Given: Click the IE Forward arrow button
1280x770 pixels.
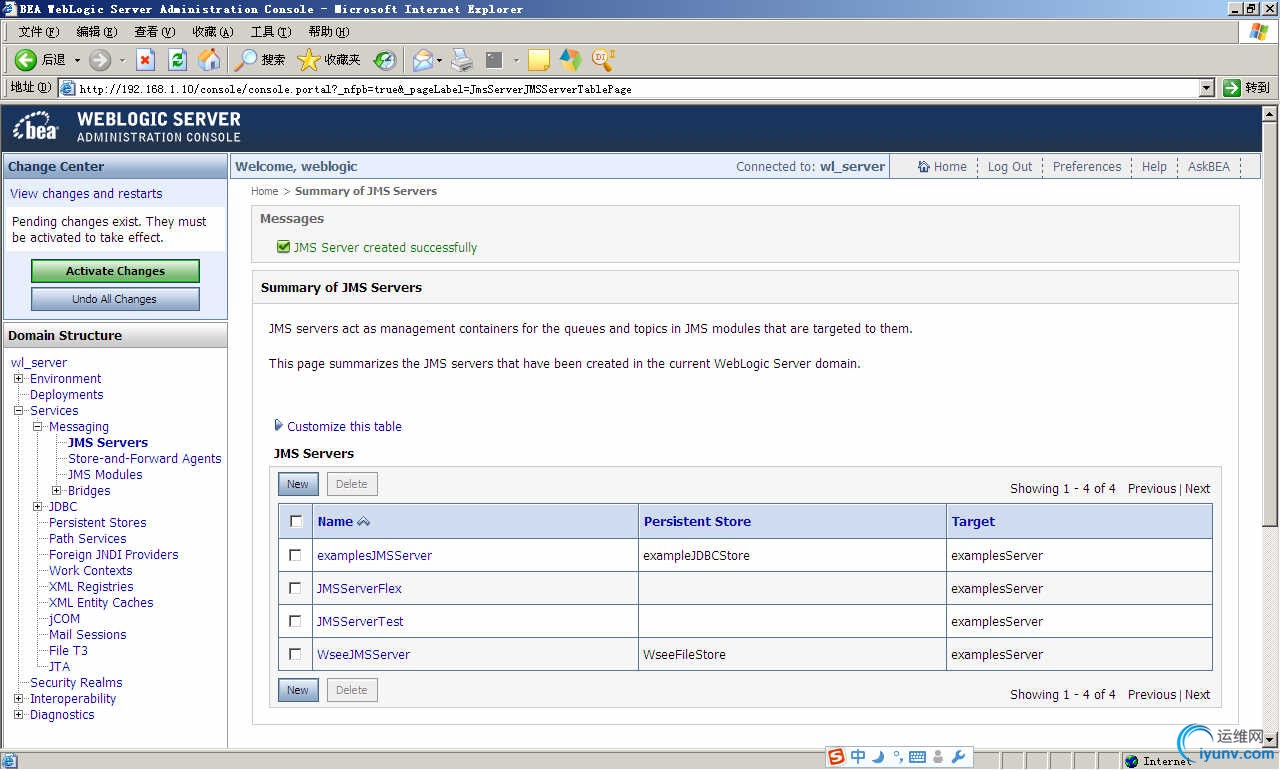Looking at the screenshot, I should (100, 60).
